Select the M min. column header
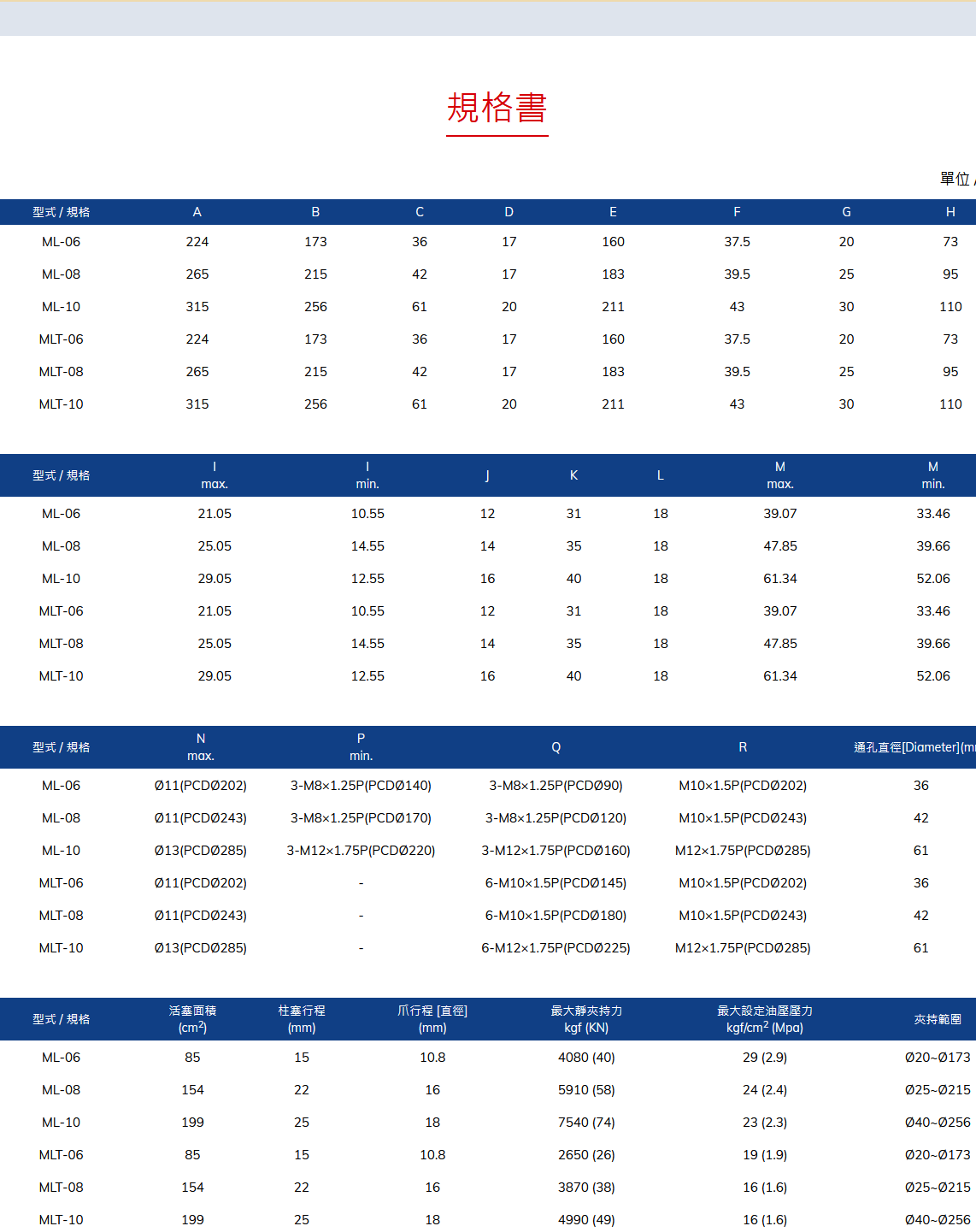 tap(932, 475)
